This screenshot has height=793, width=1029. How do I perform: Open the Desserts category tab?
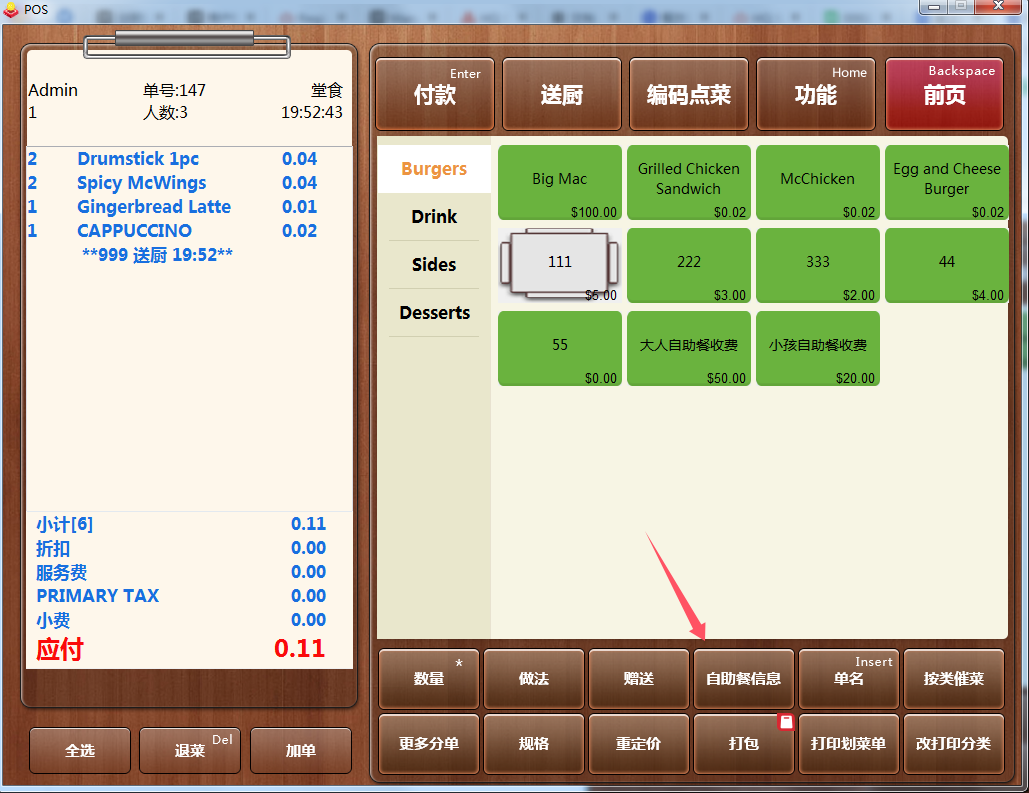click(x=434, y=312)
